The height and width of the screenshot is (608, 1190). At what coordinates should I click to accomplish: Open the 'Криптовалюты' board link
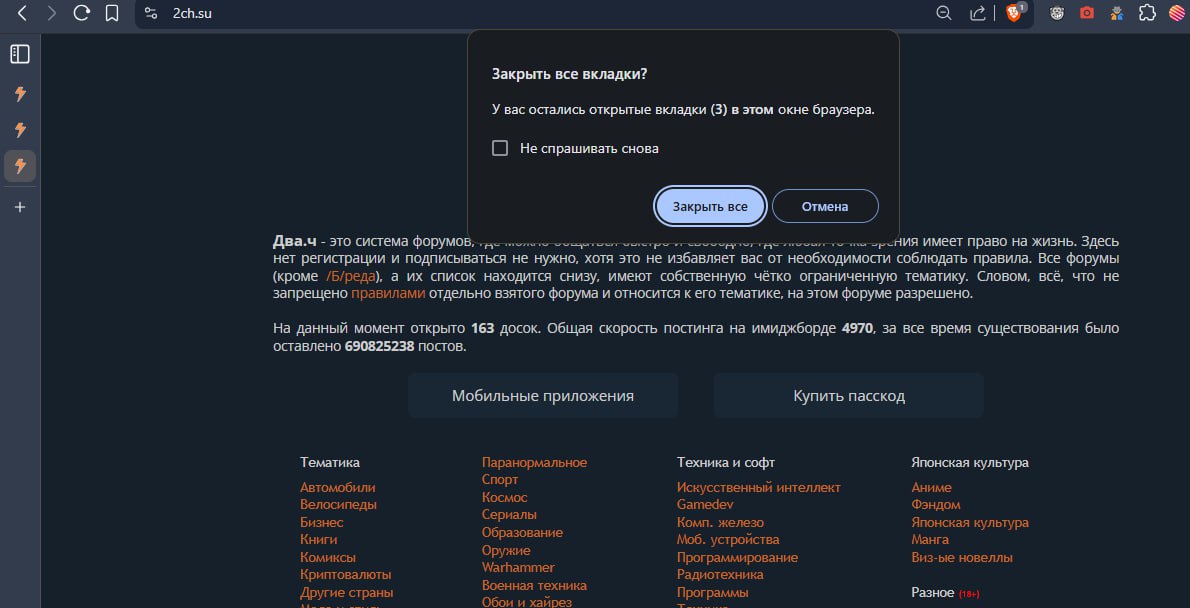coord(345,575)
